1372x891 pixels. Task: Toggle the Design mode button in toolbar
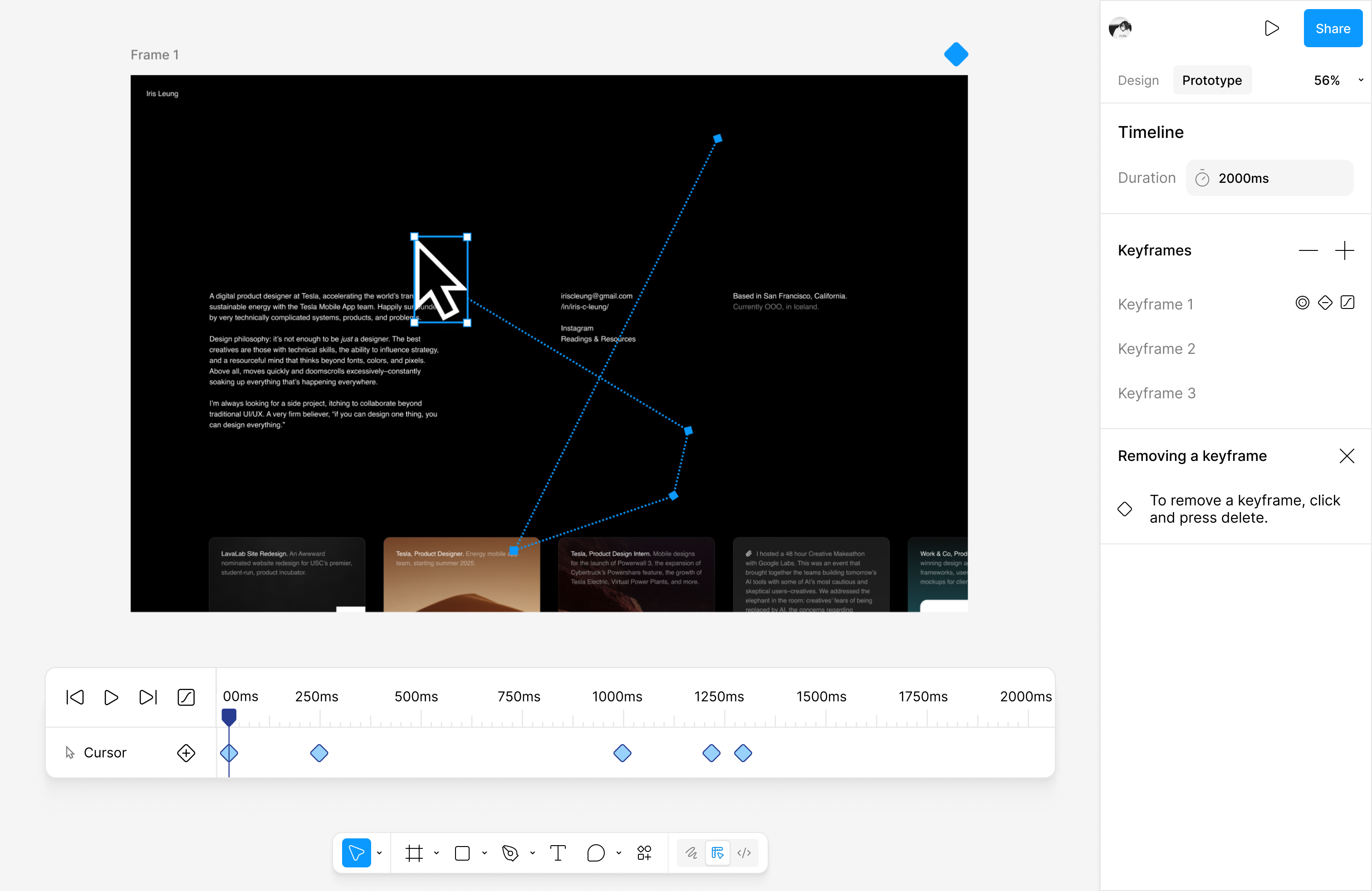(717, 852)
